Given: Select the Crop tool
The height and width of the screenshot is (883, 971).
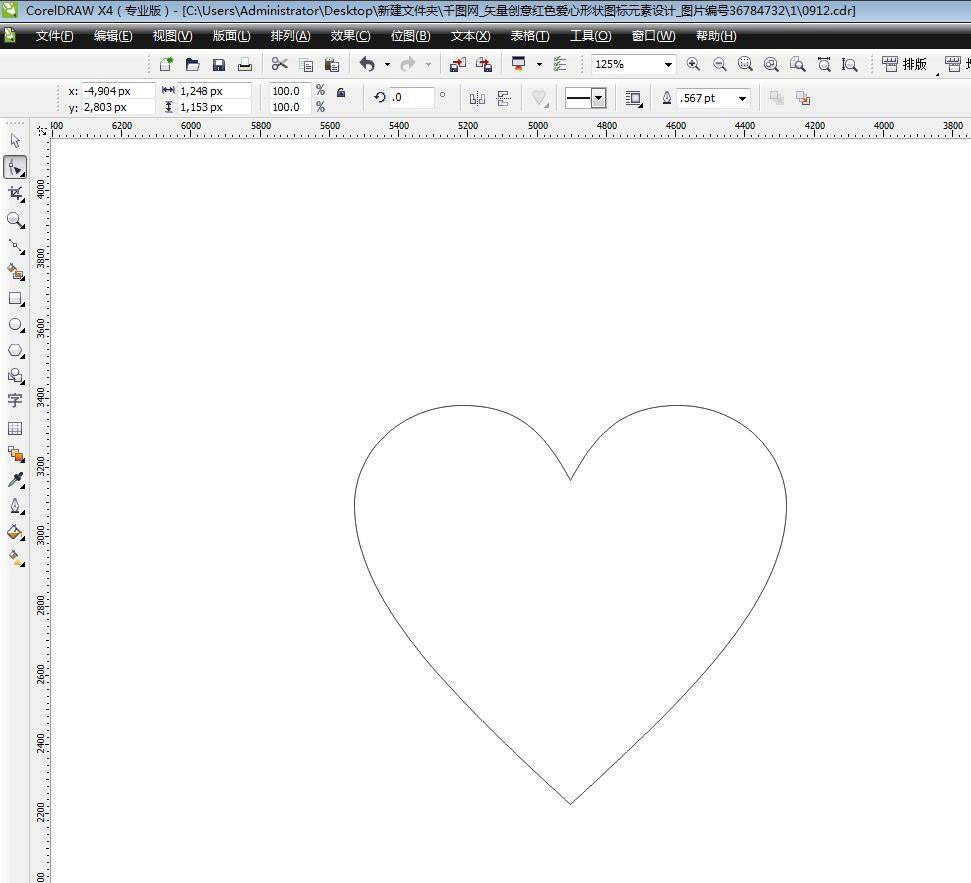Looking at the screenshot, I should 15,193.
